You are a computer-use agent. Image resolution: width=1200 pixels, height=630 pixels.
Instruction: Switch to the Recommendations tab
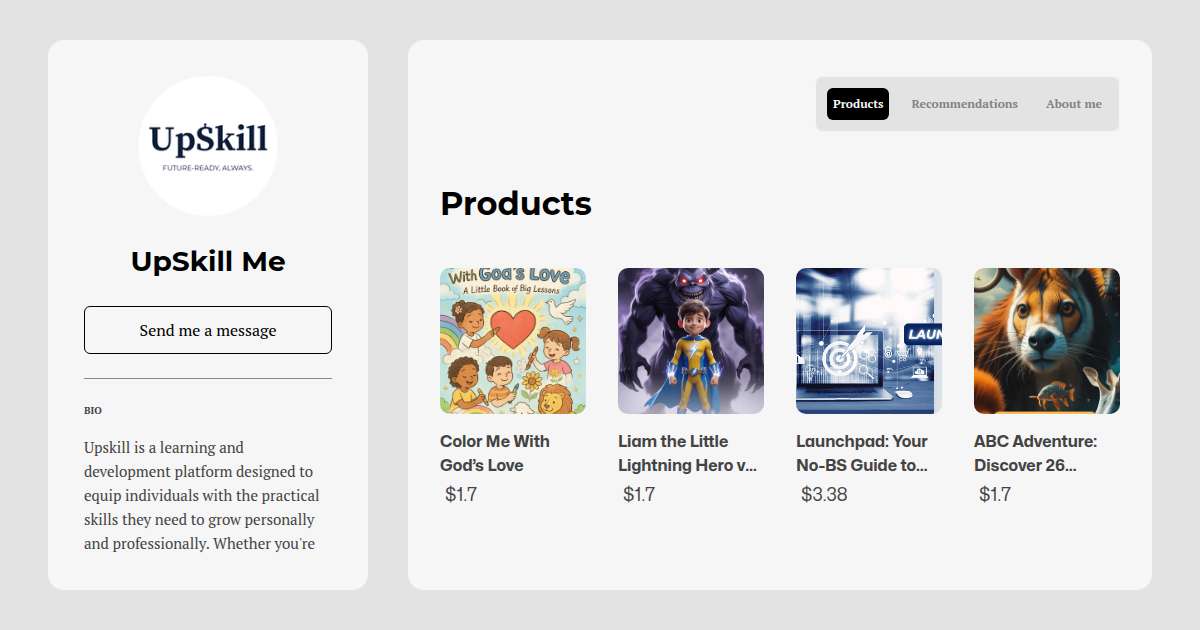(964, 104)
